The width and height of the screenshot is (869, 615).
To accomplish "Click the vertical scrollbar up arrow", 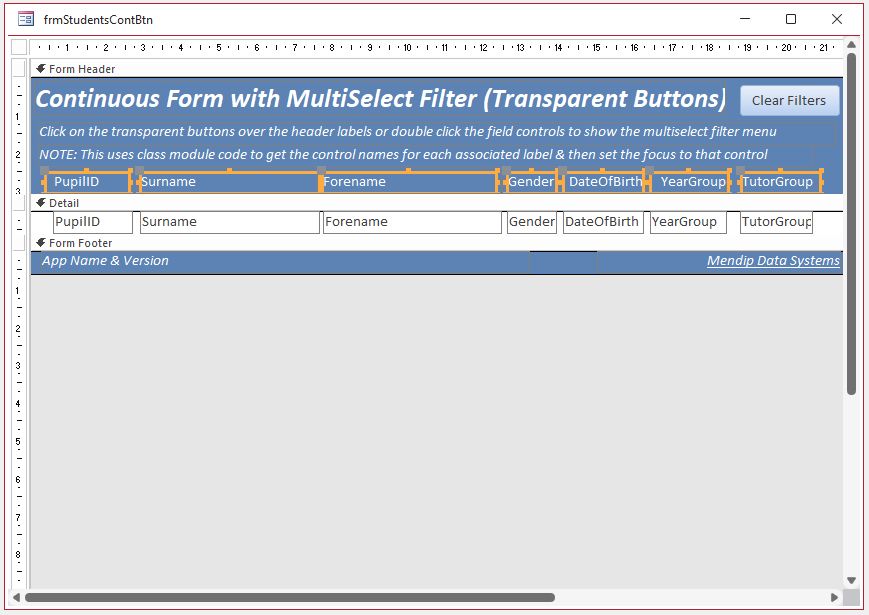I will tap(851, 45).
